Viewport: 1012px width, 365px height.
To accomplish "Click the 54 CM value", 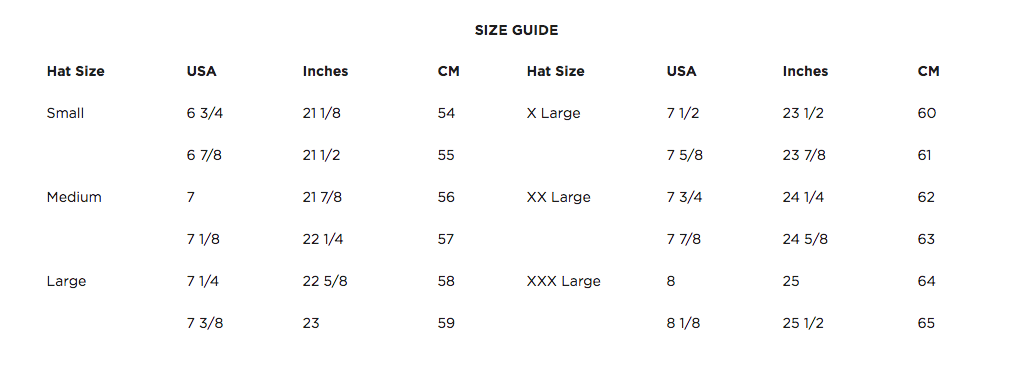I will point(446,113).
